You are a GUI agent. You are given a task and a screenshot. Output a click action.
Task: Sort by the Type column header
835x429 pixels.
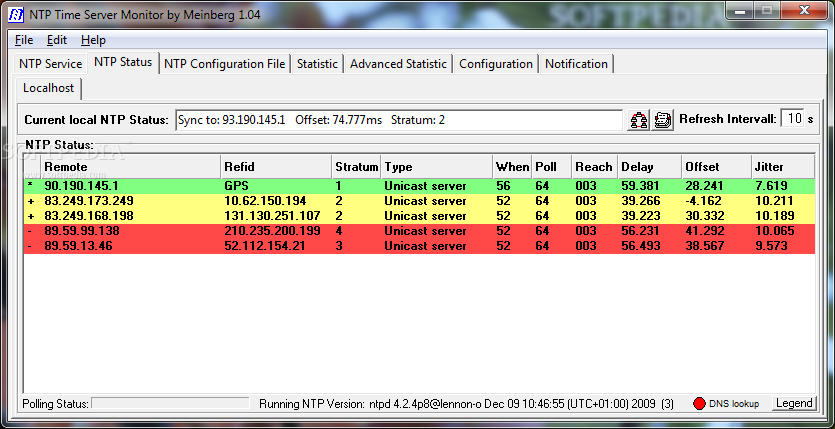[437, 167]
